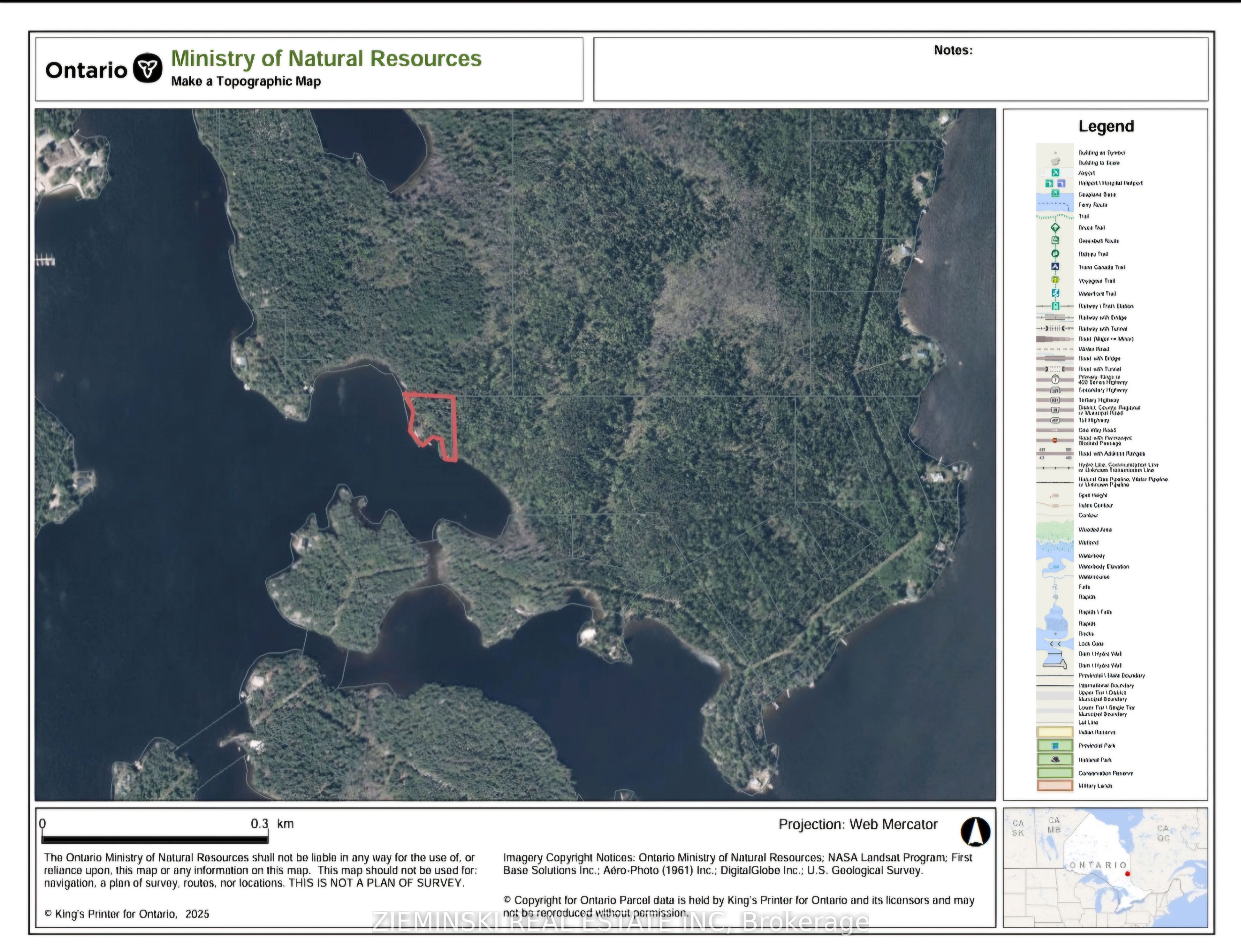Click the Provincial Park green swatch

coord(1055,746)
